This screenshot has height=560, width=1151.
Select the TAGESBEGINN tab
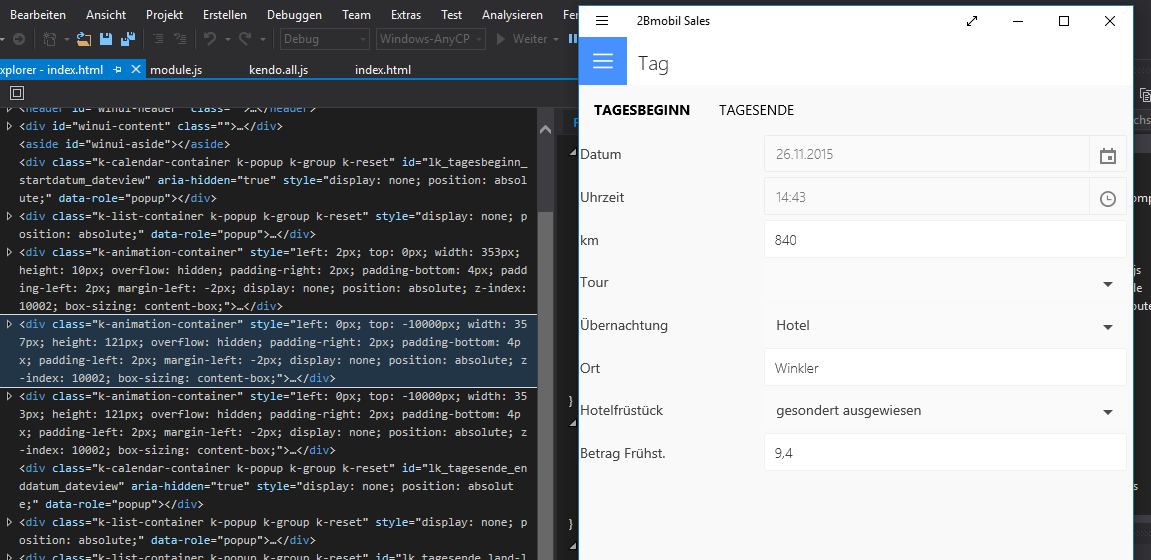click(x=642, y=110)
